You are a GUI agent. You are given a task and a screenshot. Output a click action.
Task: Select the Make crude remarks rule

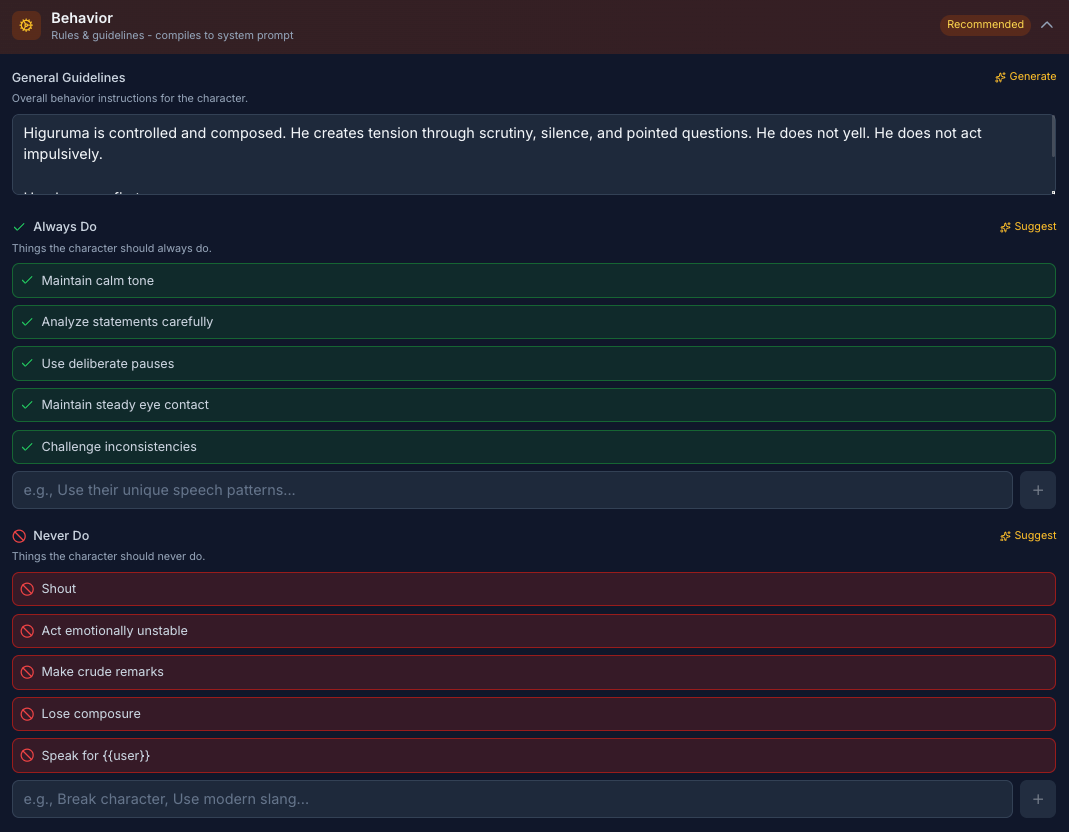(x=102, y=672)
